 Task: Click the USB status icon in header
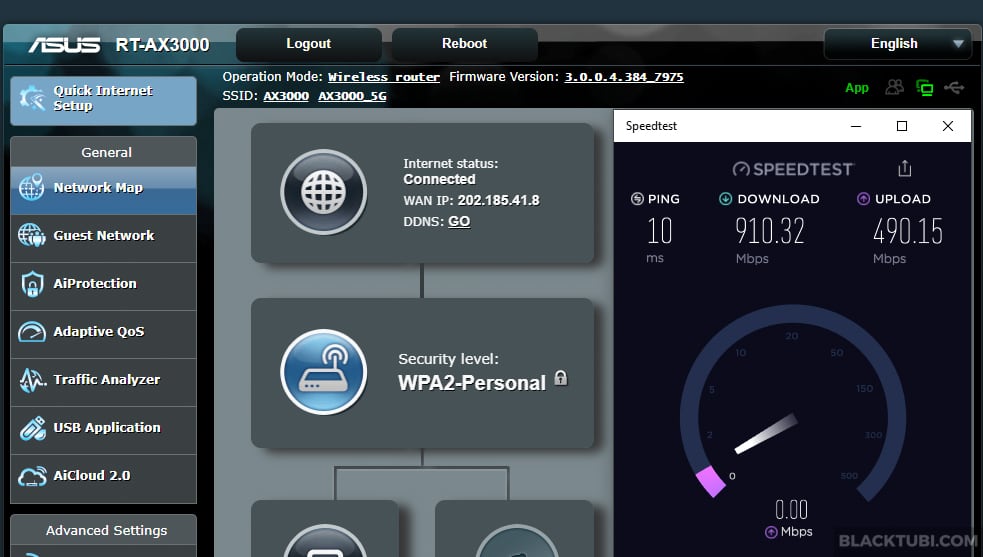tap(954, 87)
